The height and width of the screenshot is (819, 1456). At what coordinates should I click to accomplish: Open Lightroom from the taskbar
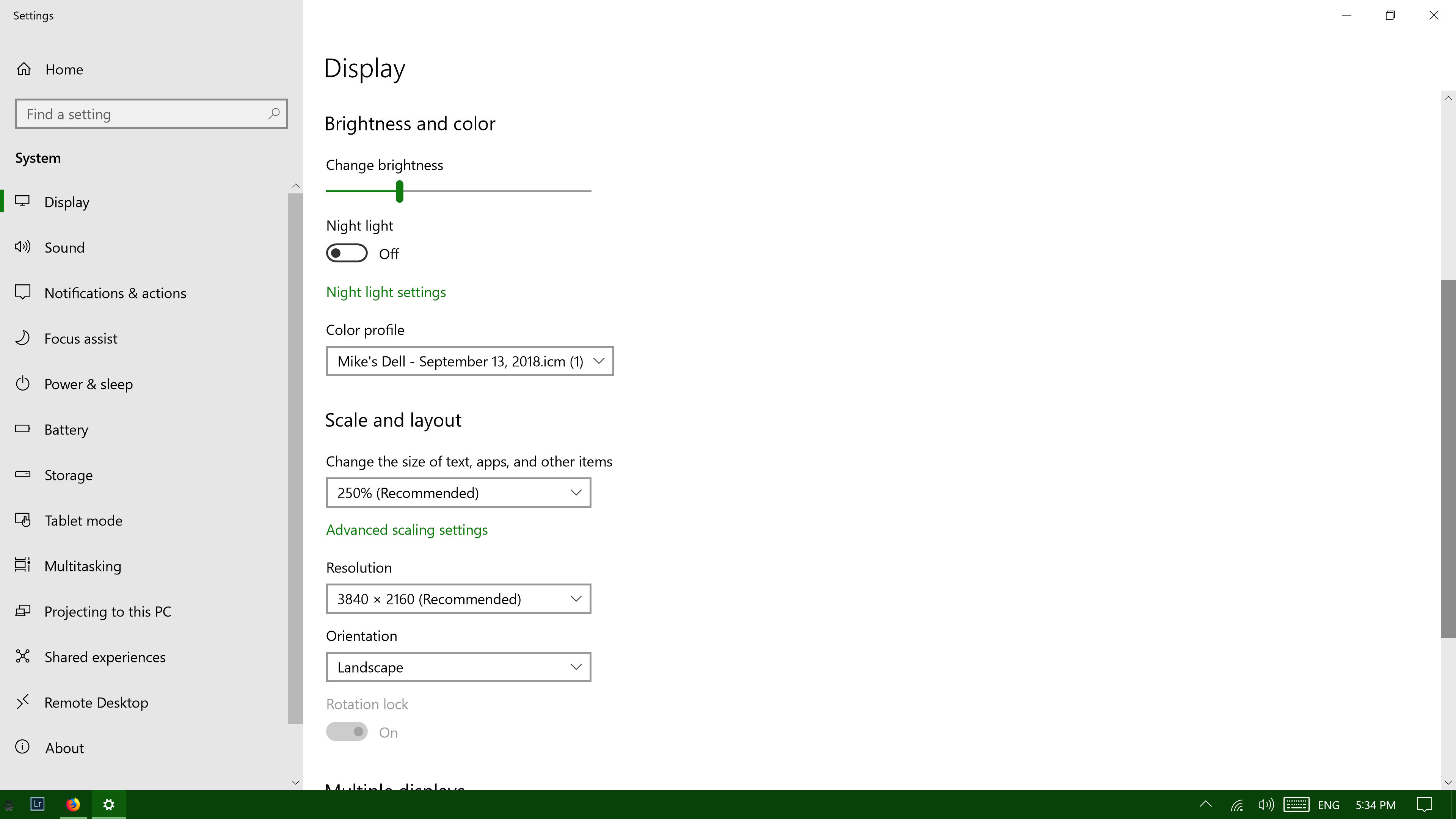37,804
